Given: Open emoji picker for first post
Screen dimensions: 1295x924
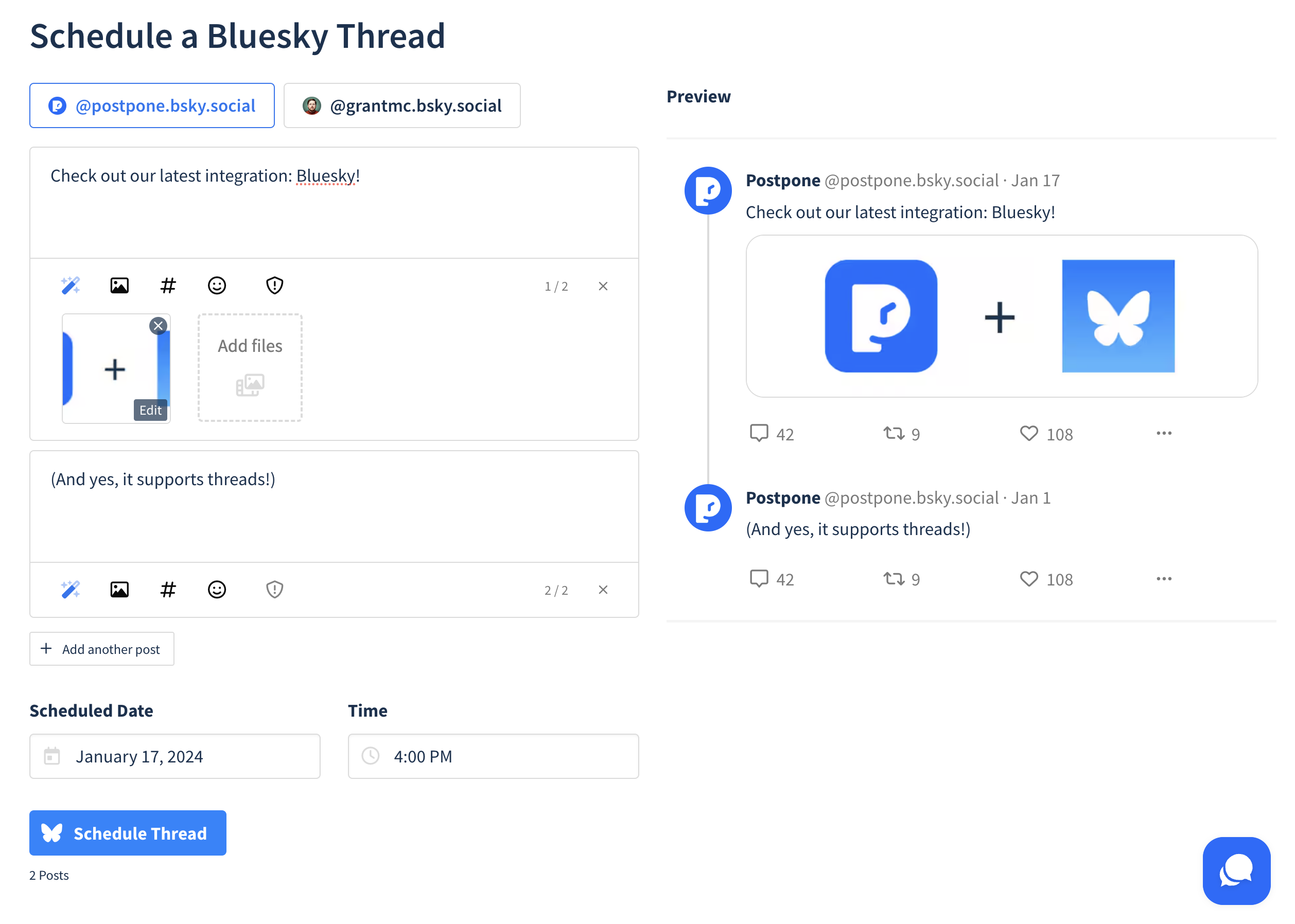Looking at the screenshot, I should (x=217, y=285).
